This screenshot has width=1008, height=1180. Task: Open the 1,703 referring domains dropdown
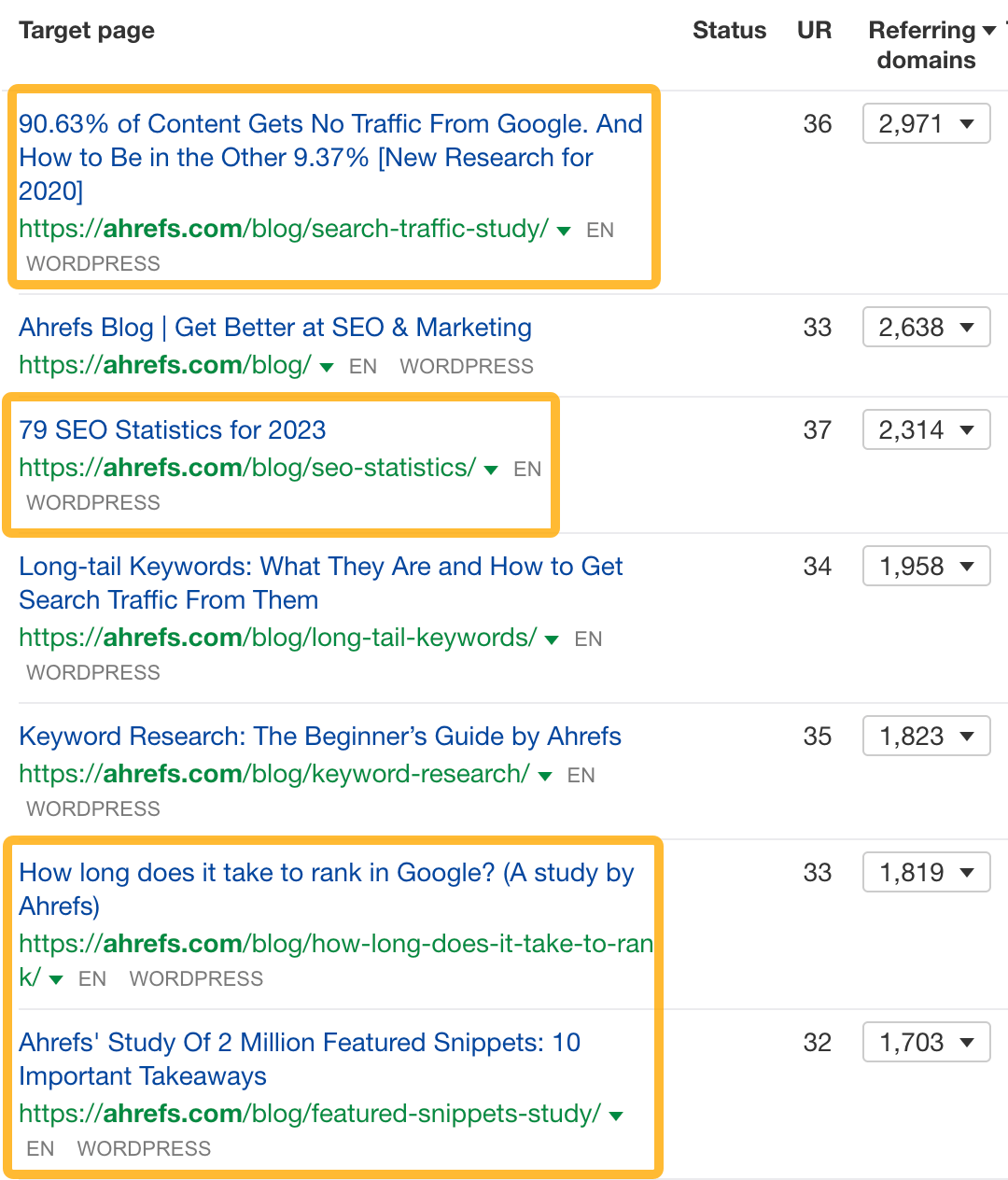926,1042
